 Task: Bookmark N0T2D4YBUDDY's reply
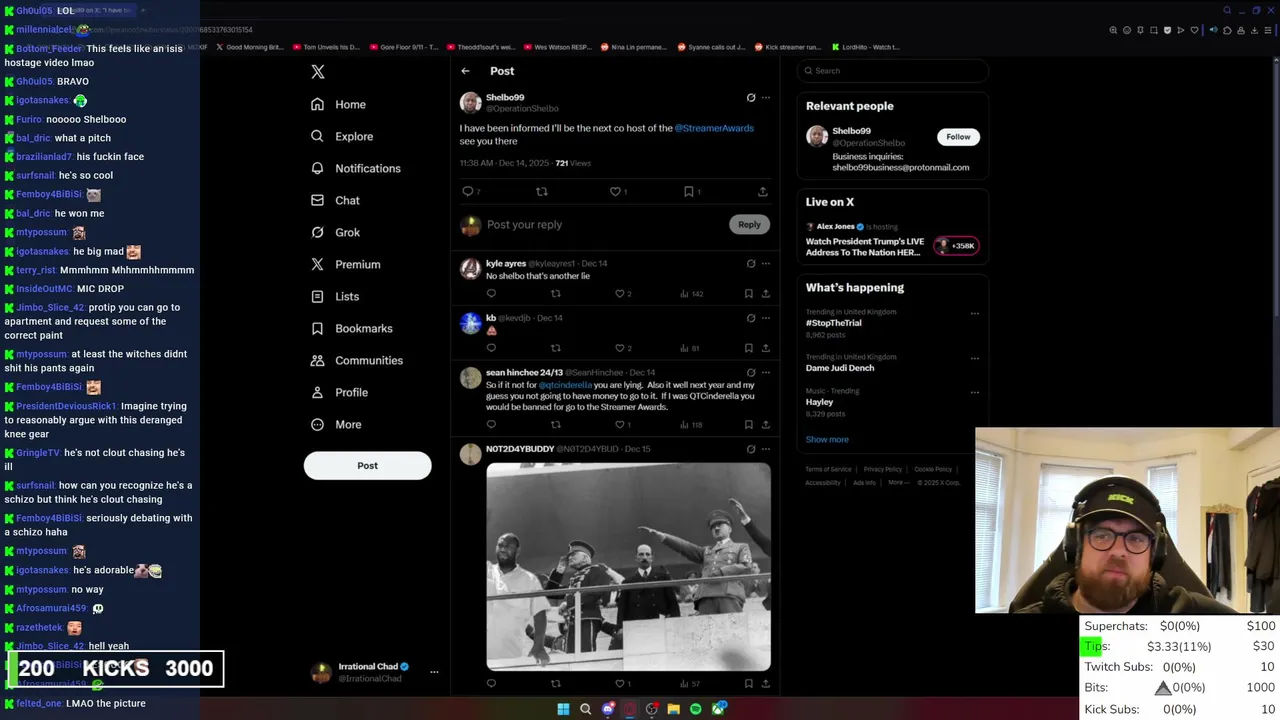click(x=748, y=684)
